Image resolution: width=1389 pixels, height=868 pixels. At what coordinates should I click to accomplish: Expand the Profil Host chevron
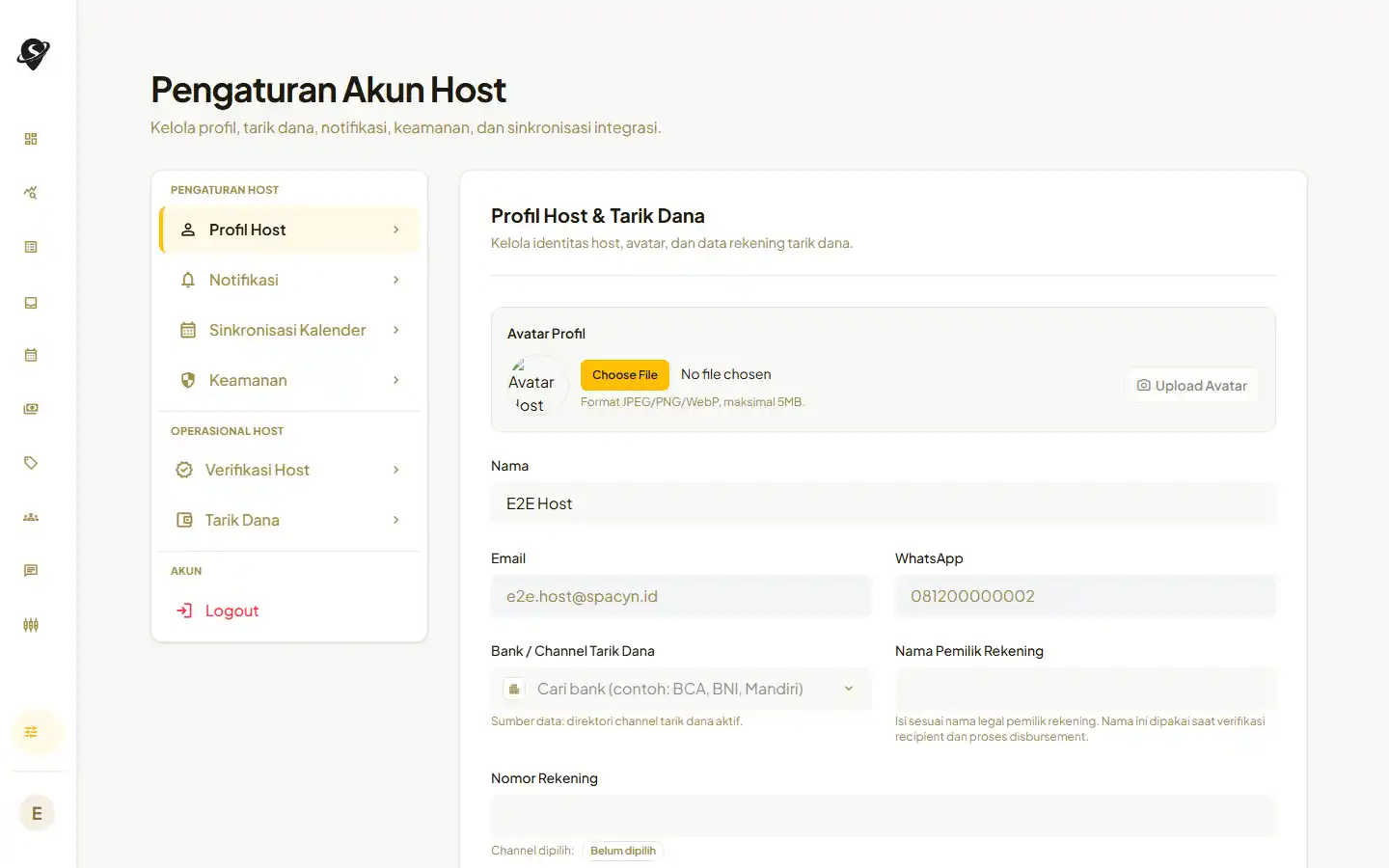(x=395, y=230)
